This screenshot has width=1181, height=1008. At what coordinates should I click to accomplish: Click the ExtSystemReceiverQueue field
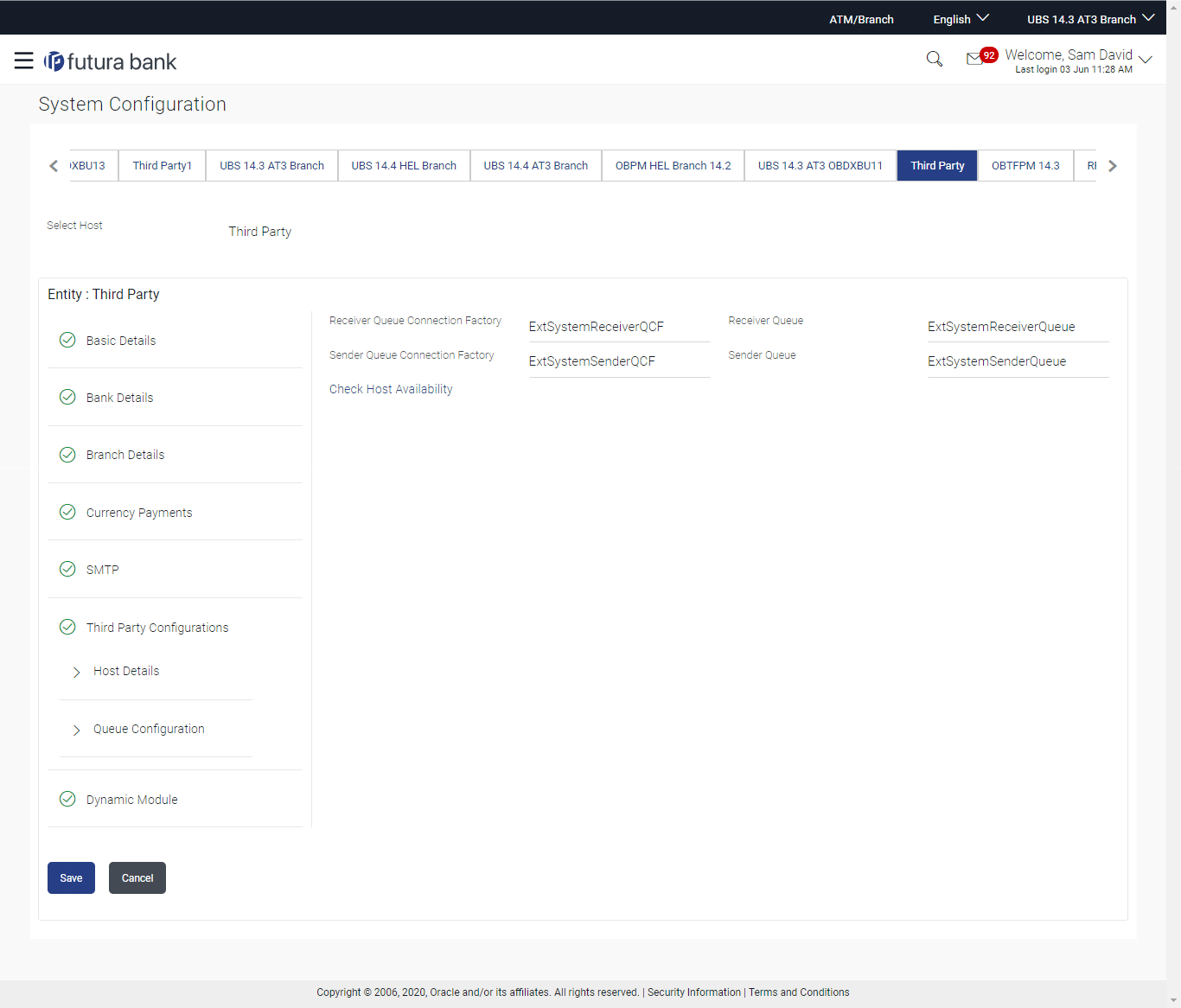pos(1018,327)
